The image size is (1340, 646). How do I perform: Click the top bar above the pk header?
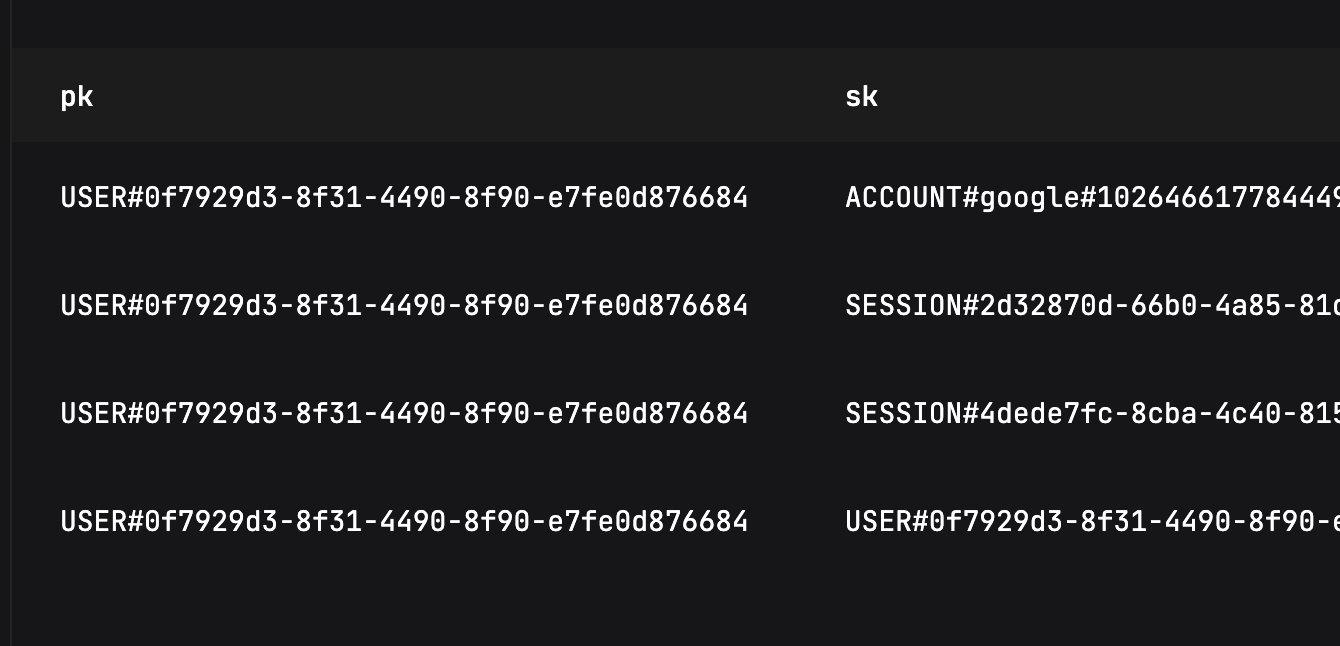tap(600, 22)
